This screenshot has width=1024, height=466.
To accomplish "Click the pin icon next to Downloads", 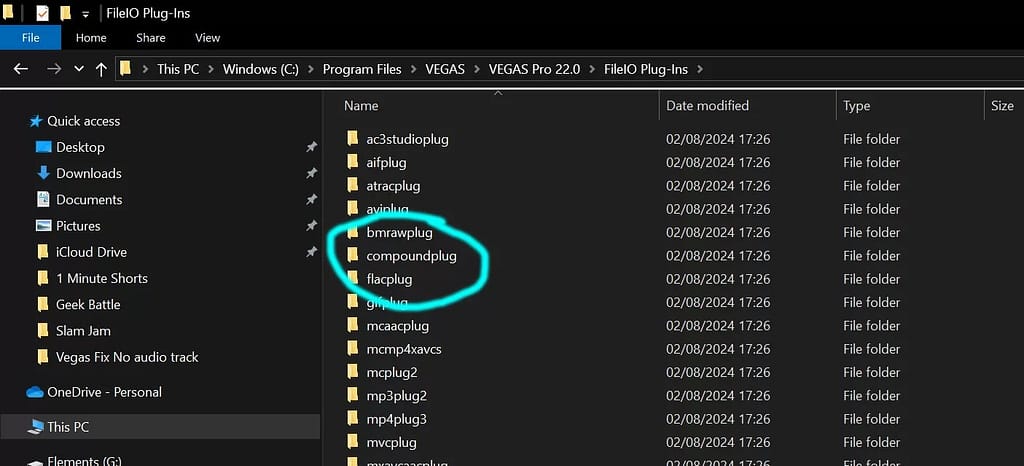I will pos(312,174).
